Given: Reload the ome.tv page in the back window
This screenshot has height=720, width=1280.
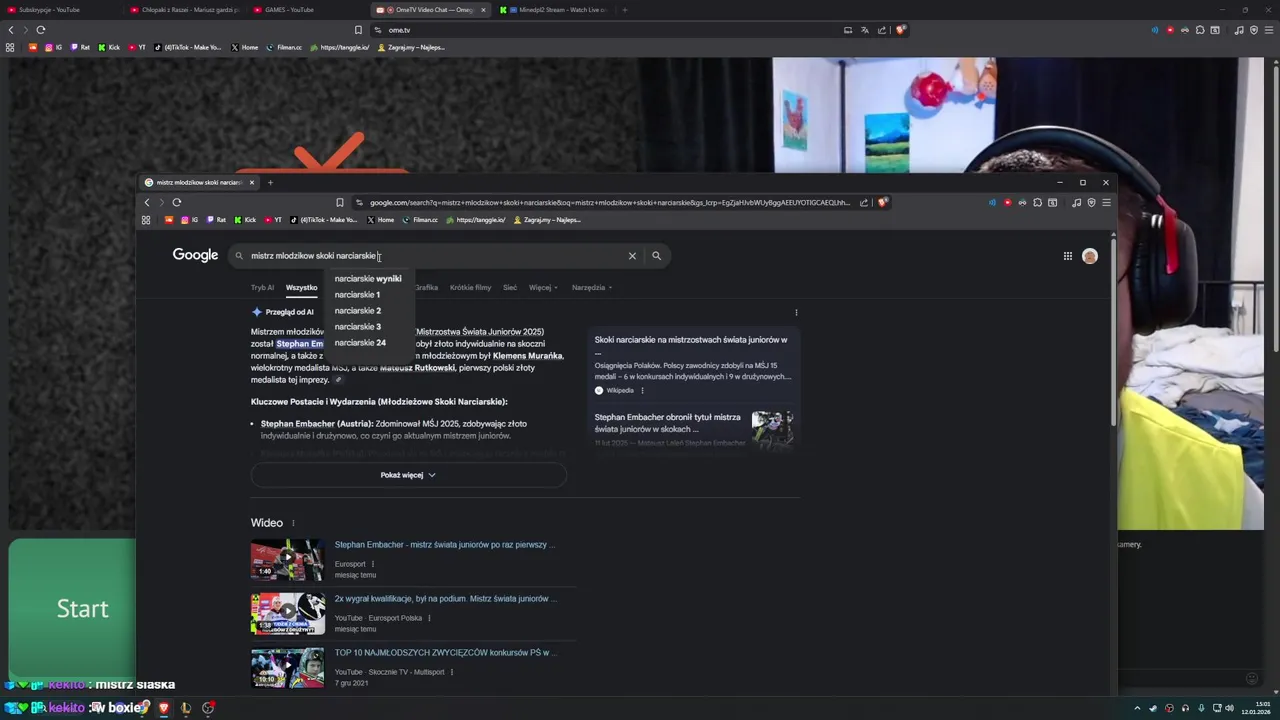Looking at the screenshot, I should pyautogui.click(x=41, y=30).
